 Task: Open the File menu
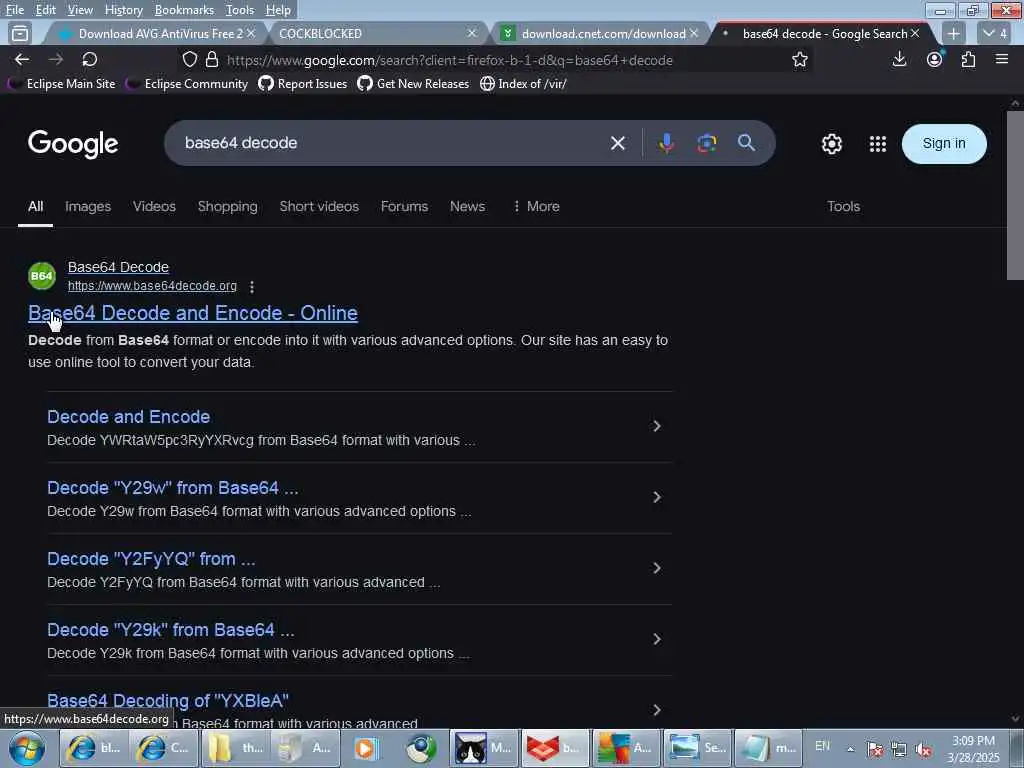point(14,10)
